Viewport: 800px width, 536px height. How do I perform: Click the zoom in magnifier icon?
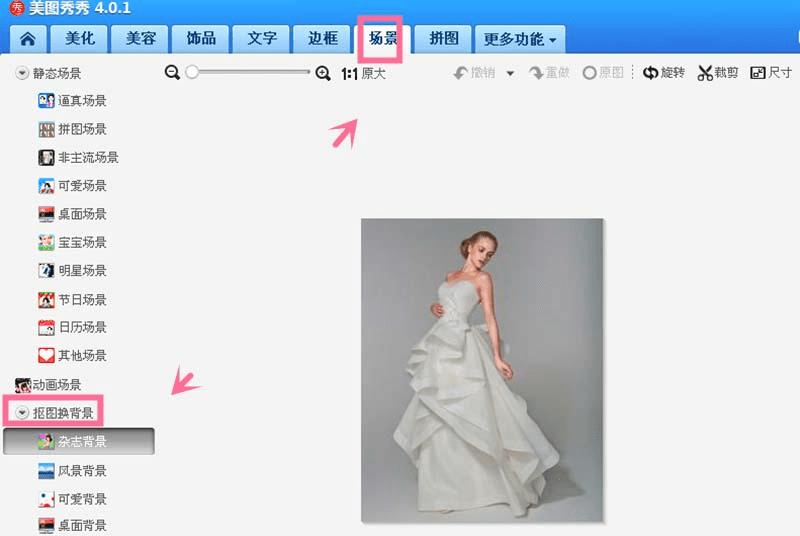323,73
